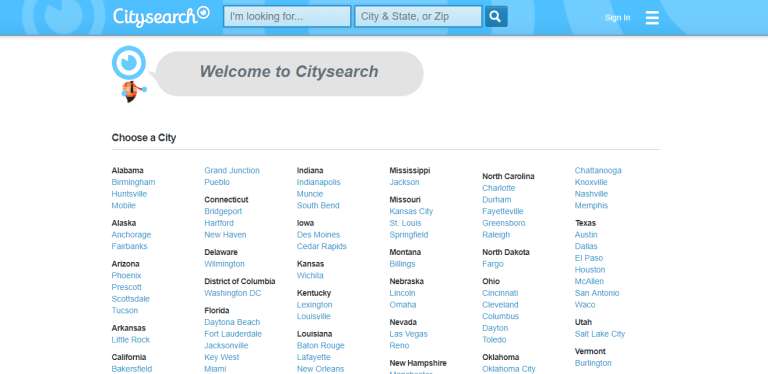This screenshot has width=768, height=374.
Task: Select the Mobile city link
Action: tap(123, 206)
